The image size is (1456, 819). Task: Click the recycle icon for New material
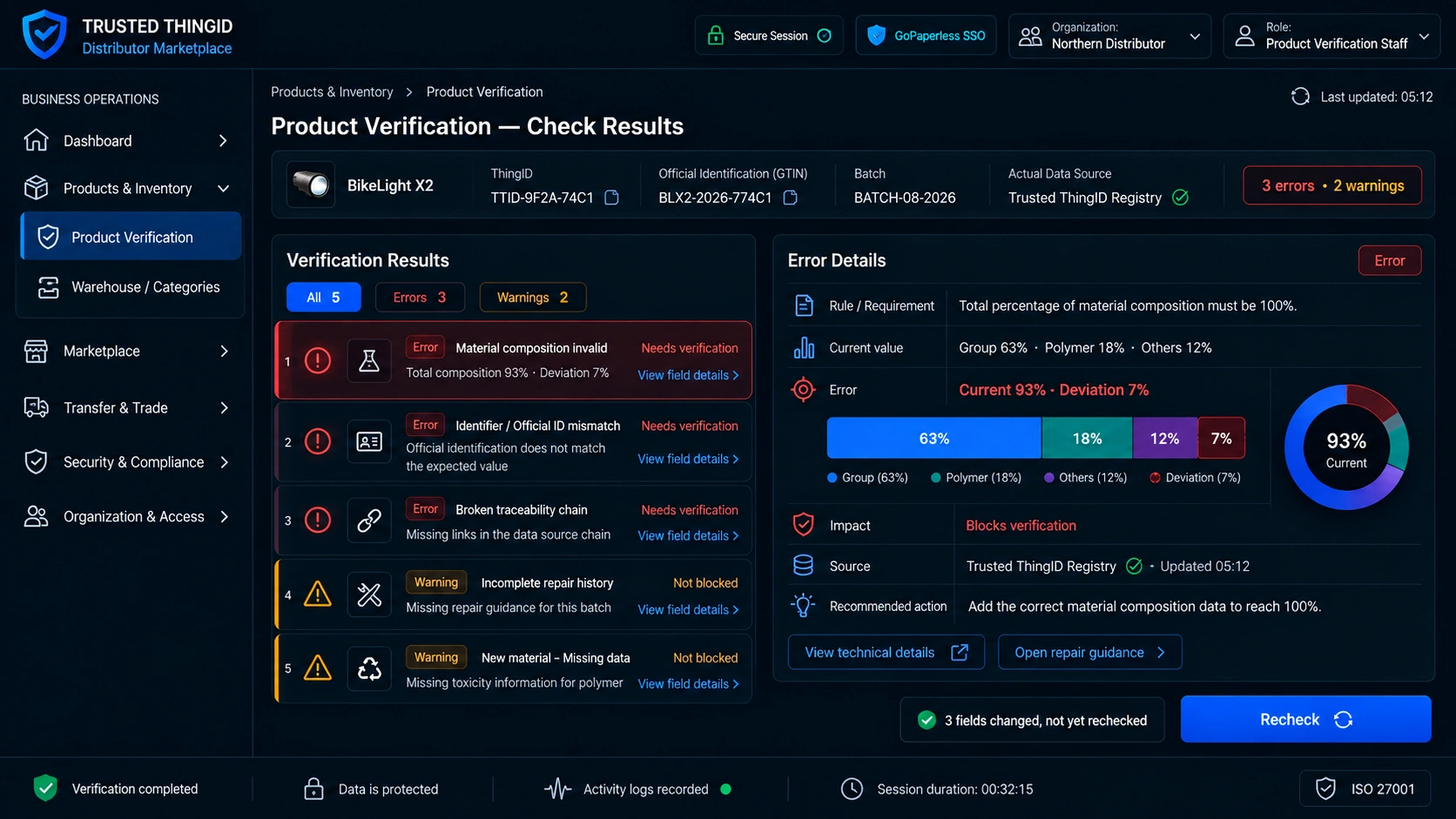click(x=369, y=668)
